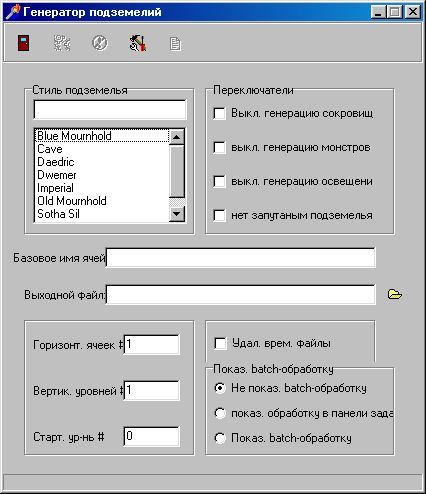Screen dimensions: 426x494
Task: Click the Выходной файл text field
Action: (241, 295)
